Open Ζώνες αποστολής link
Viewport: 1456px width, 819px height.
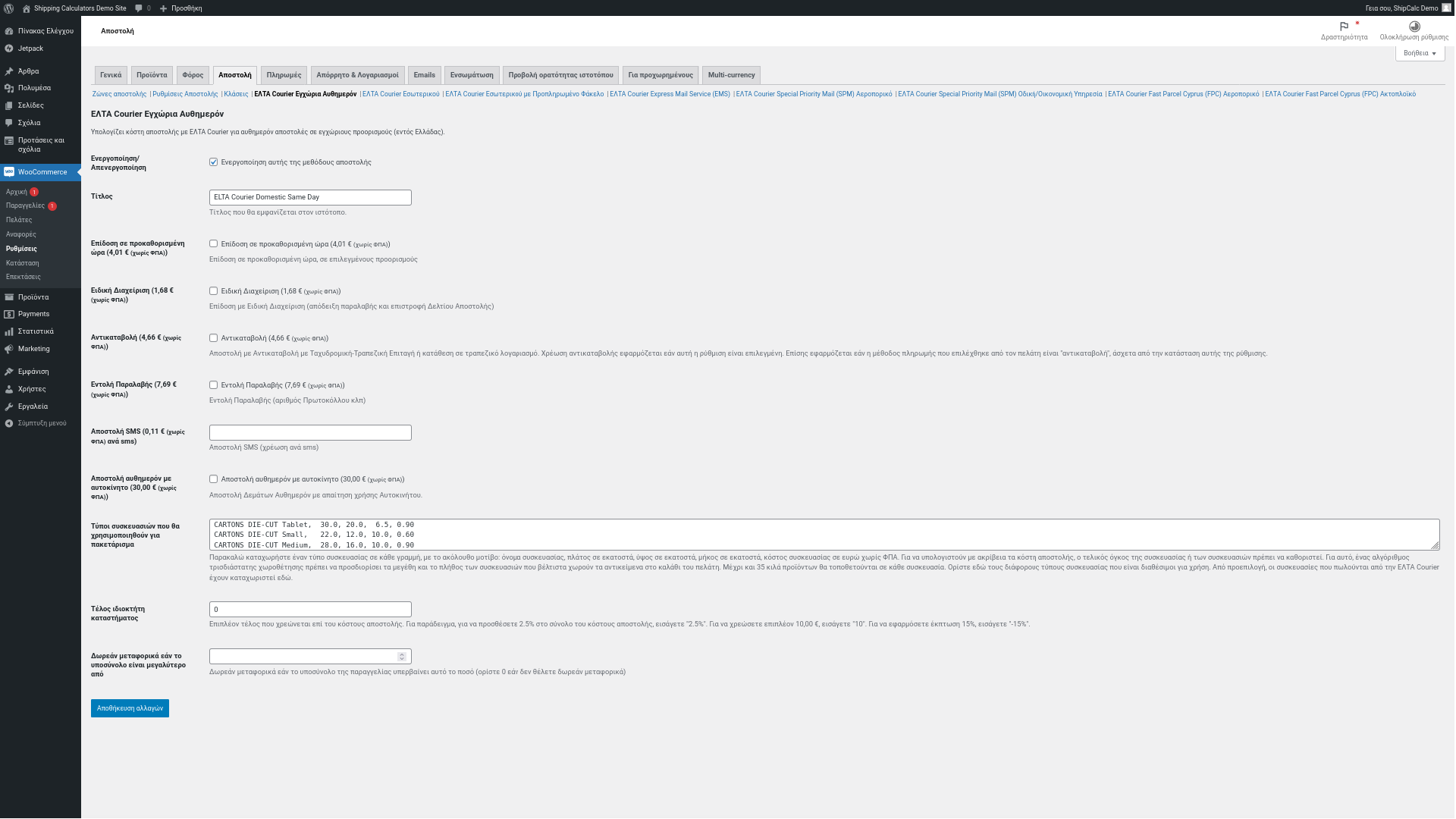pyautogui.click(x=119, y=95)
